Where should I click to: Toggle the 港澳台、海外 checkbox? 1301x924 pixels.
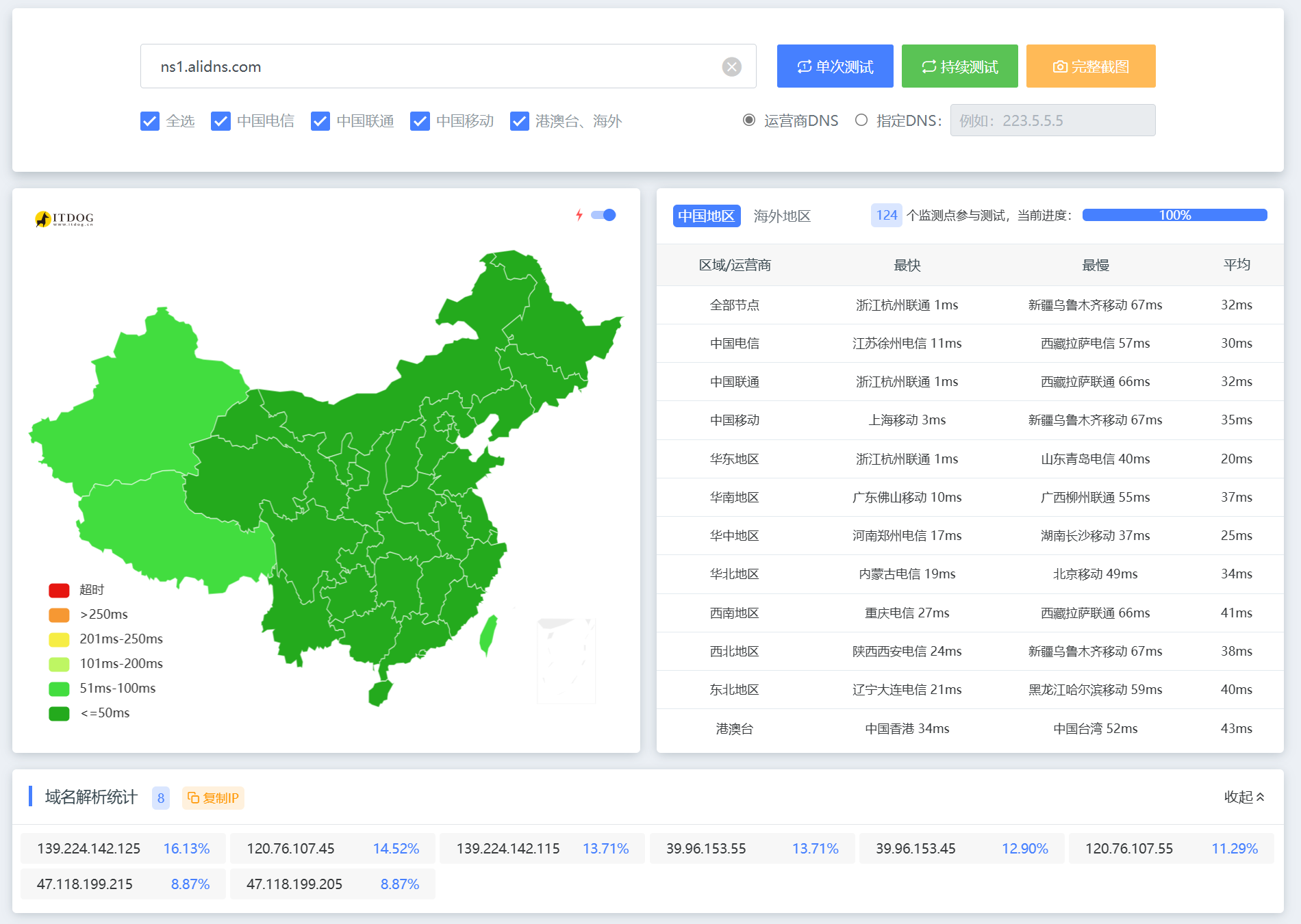point(520,121)
